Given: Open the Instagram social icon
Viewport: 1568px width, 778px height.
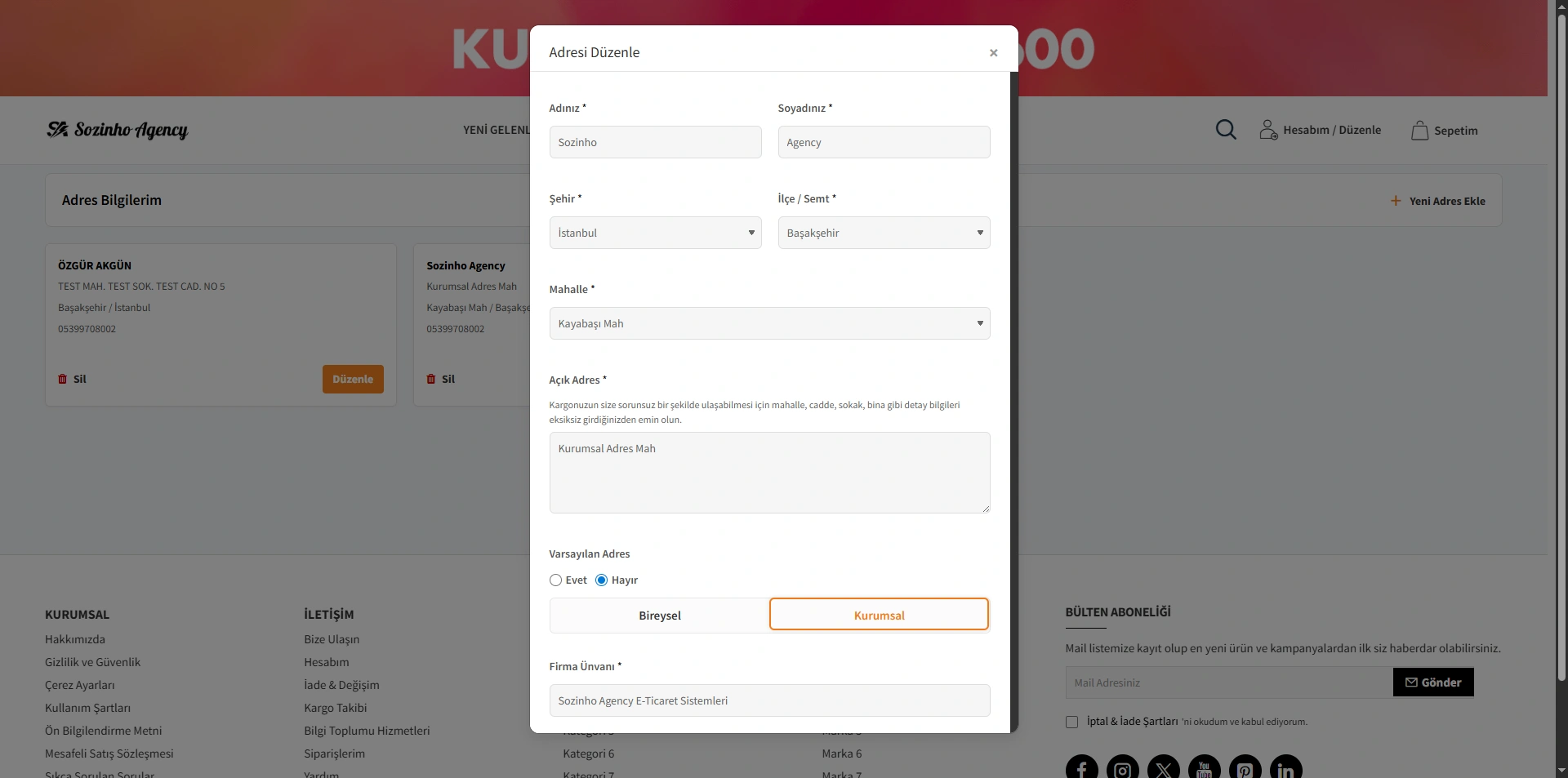Looking at the screenshot, I should (1122, 768).
